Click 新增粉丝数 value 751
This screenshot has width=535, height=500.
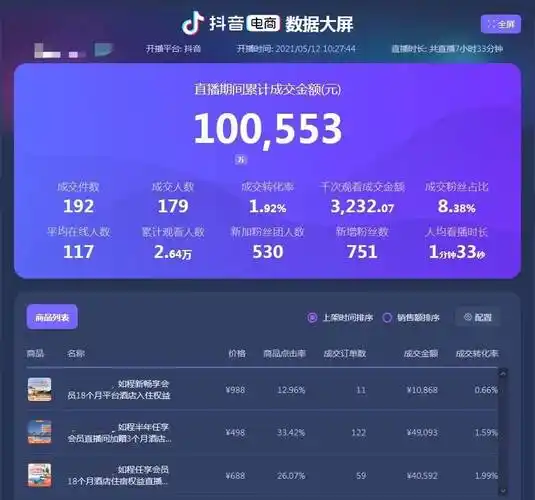coord(362,252)
